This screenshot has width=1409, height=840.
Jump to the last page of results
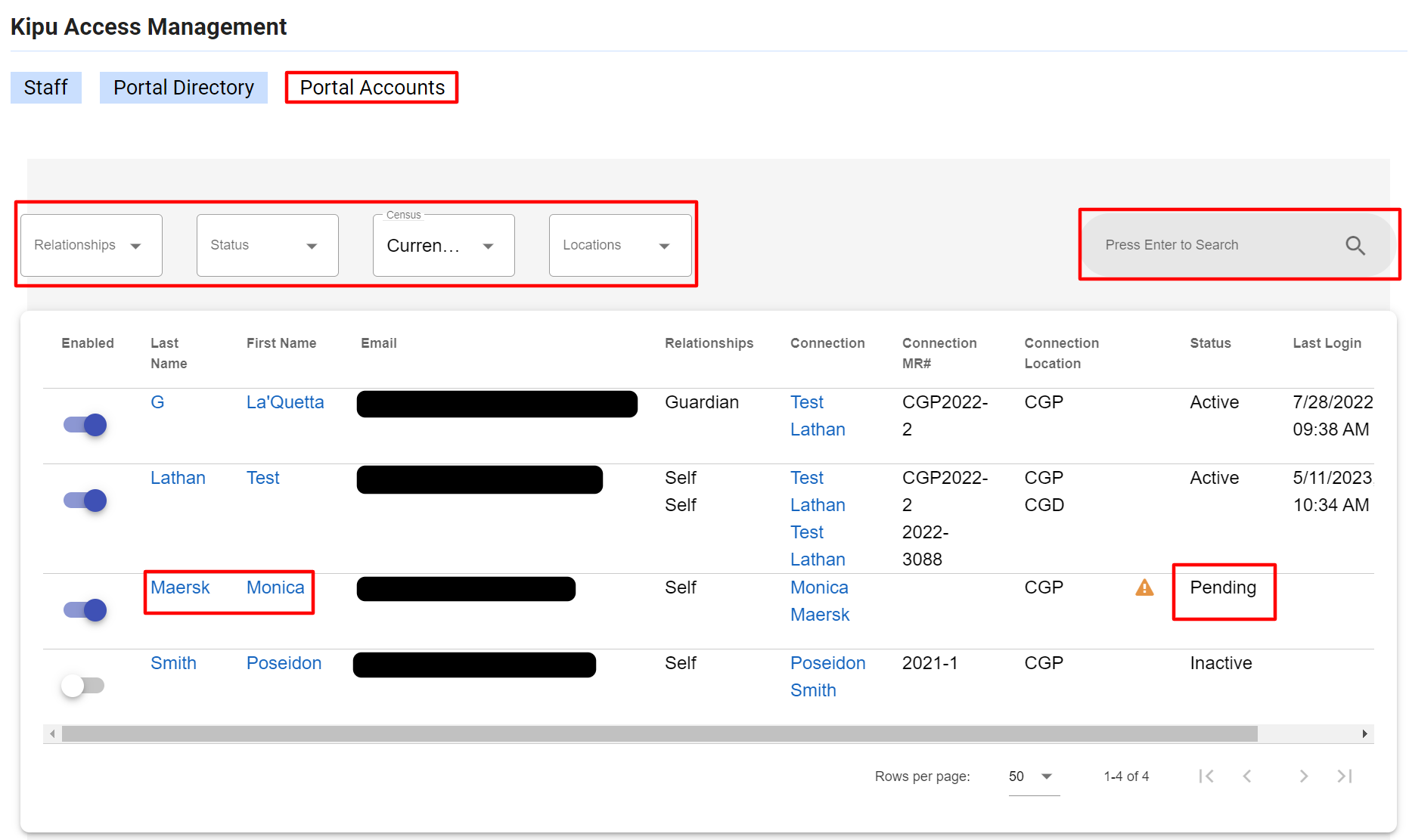[x=1344, y=776]
